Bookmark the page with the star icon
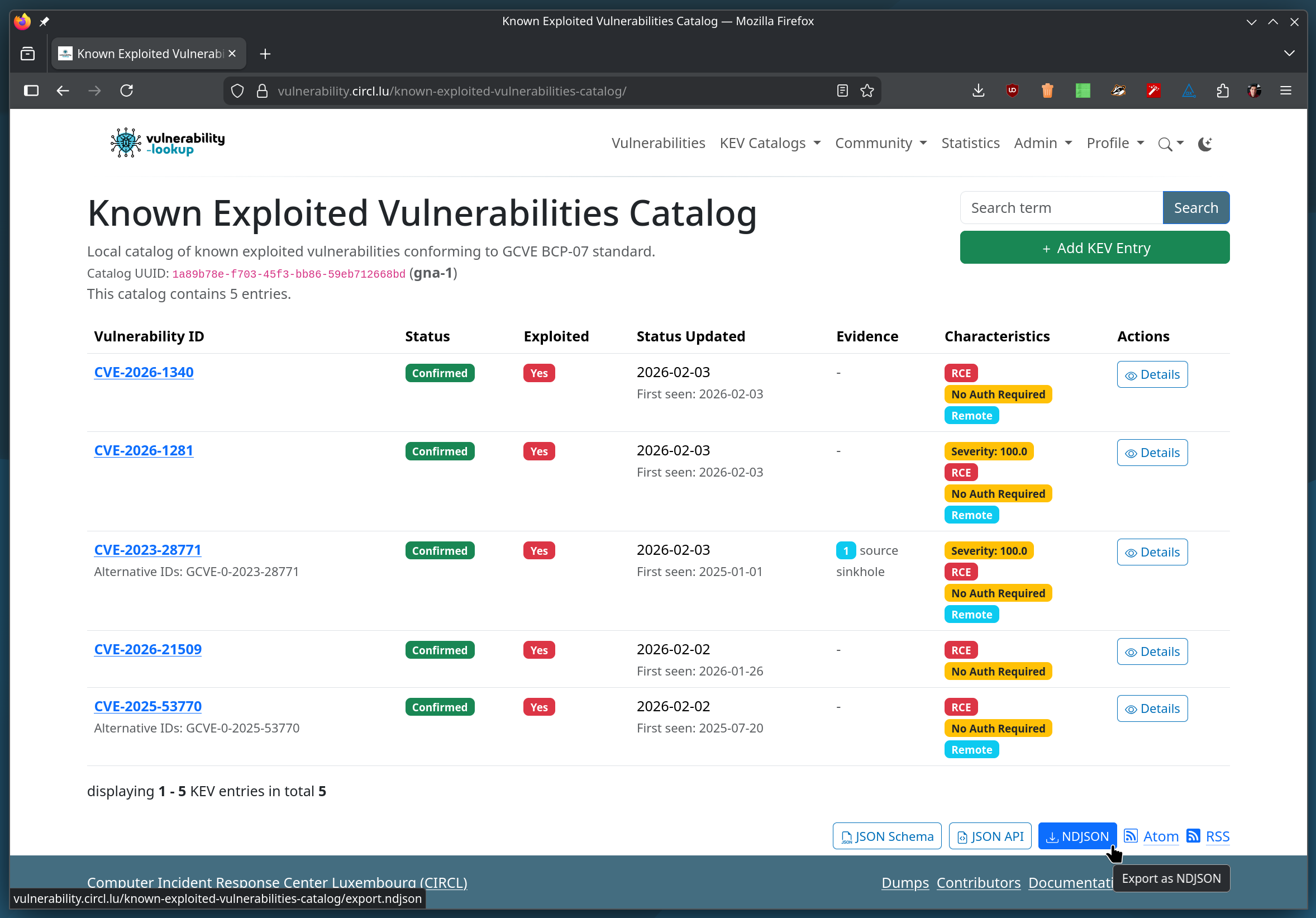Viewport: 1316px width, 918px height. click(x=867, y=91)
